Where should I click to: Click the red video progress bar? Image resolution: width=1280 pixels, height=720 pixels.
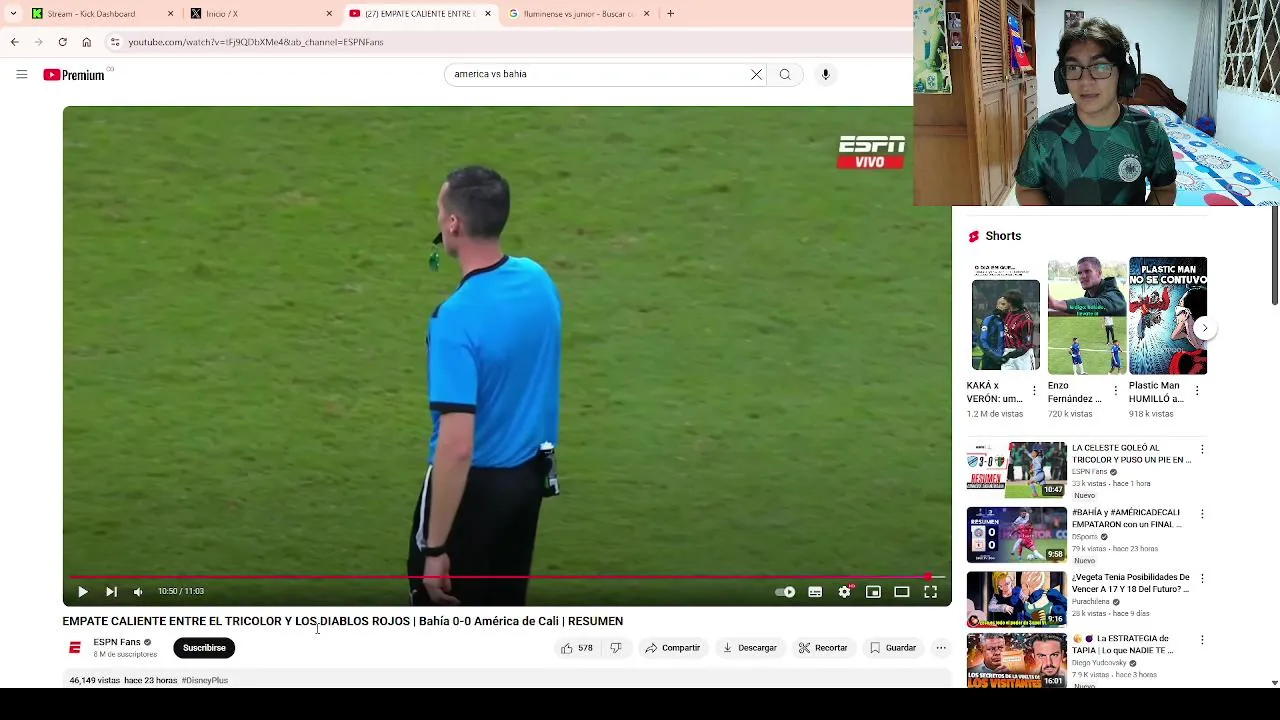(507, 577)
